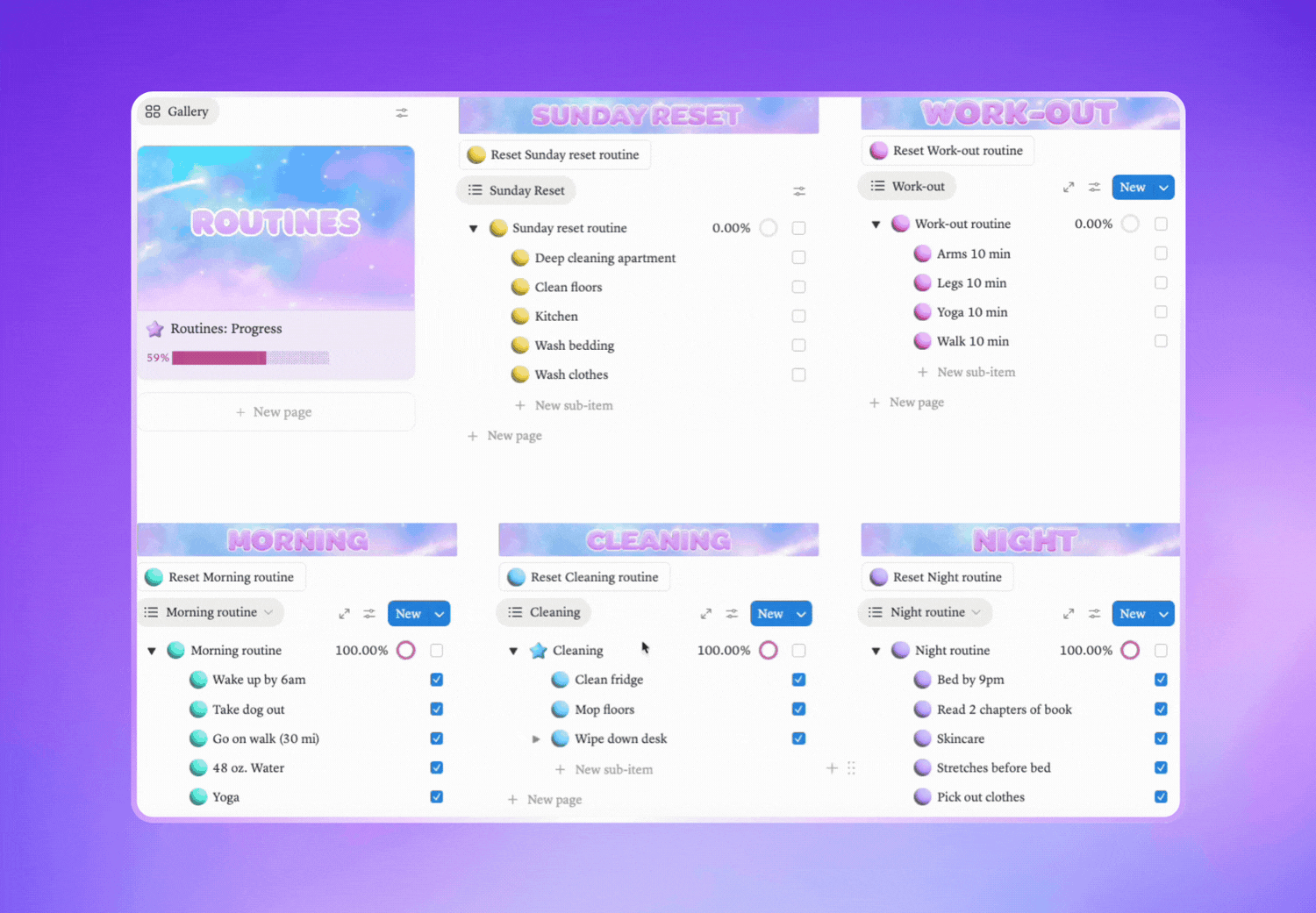The image size is (1316, 913).
Task: Click Reset Morning routine button
Action: (221, 577)
